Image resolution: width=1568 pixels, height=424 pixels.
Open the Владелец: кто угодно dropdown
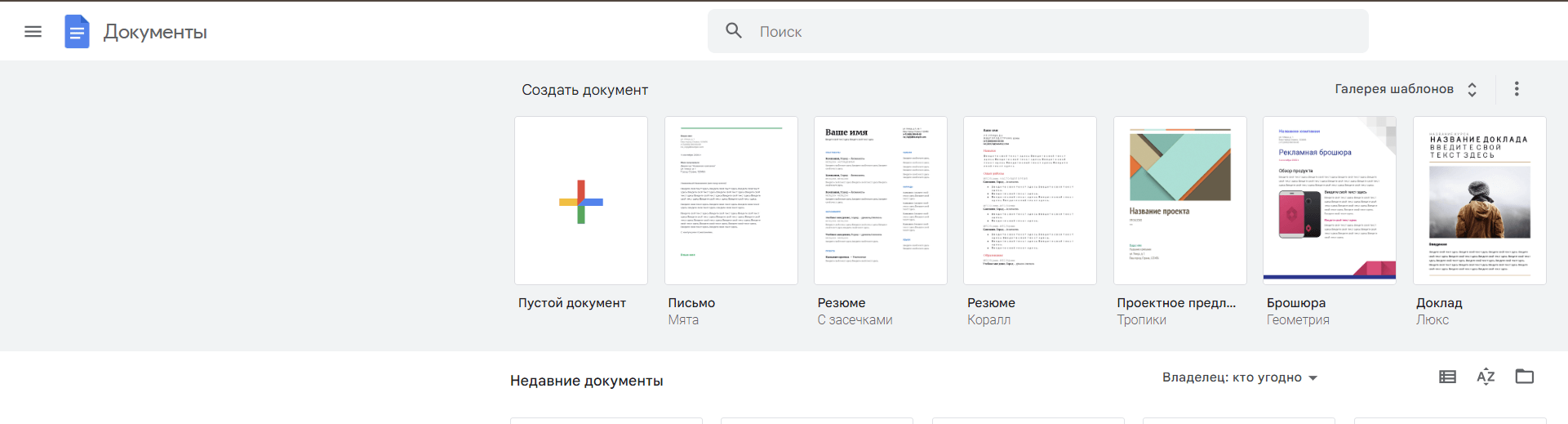click(x=1240, y=377)
